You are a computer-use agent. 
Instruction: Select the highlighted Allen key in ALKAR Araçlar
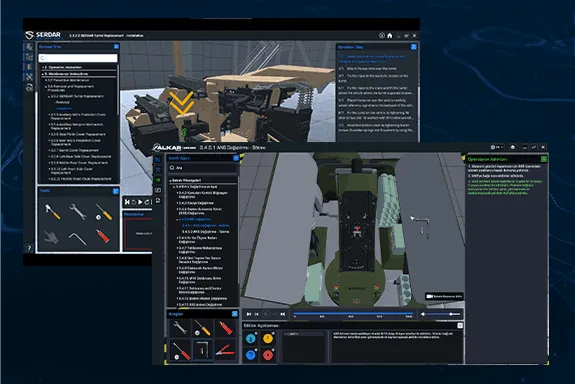pos(202,351)
